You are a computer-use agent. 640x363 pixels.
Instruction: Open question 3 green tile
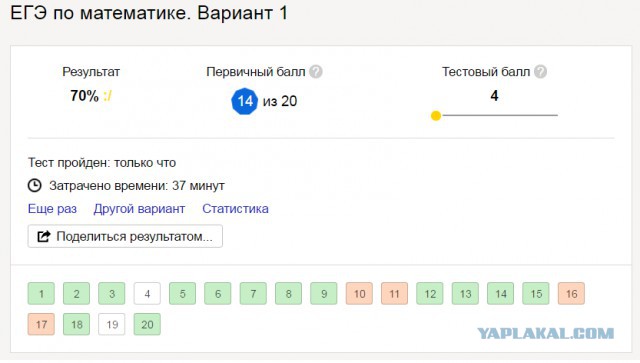pos(112,294)
